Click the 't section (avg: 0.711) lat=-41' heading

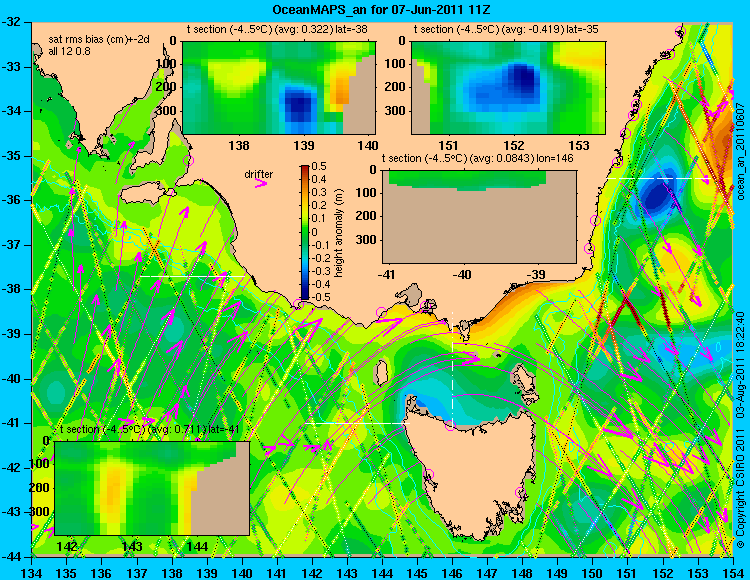(150, 429)
